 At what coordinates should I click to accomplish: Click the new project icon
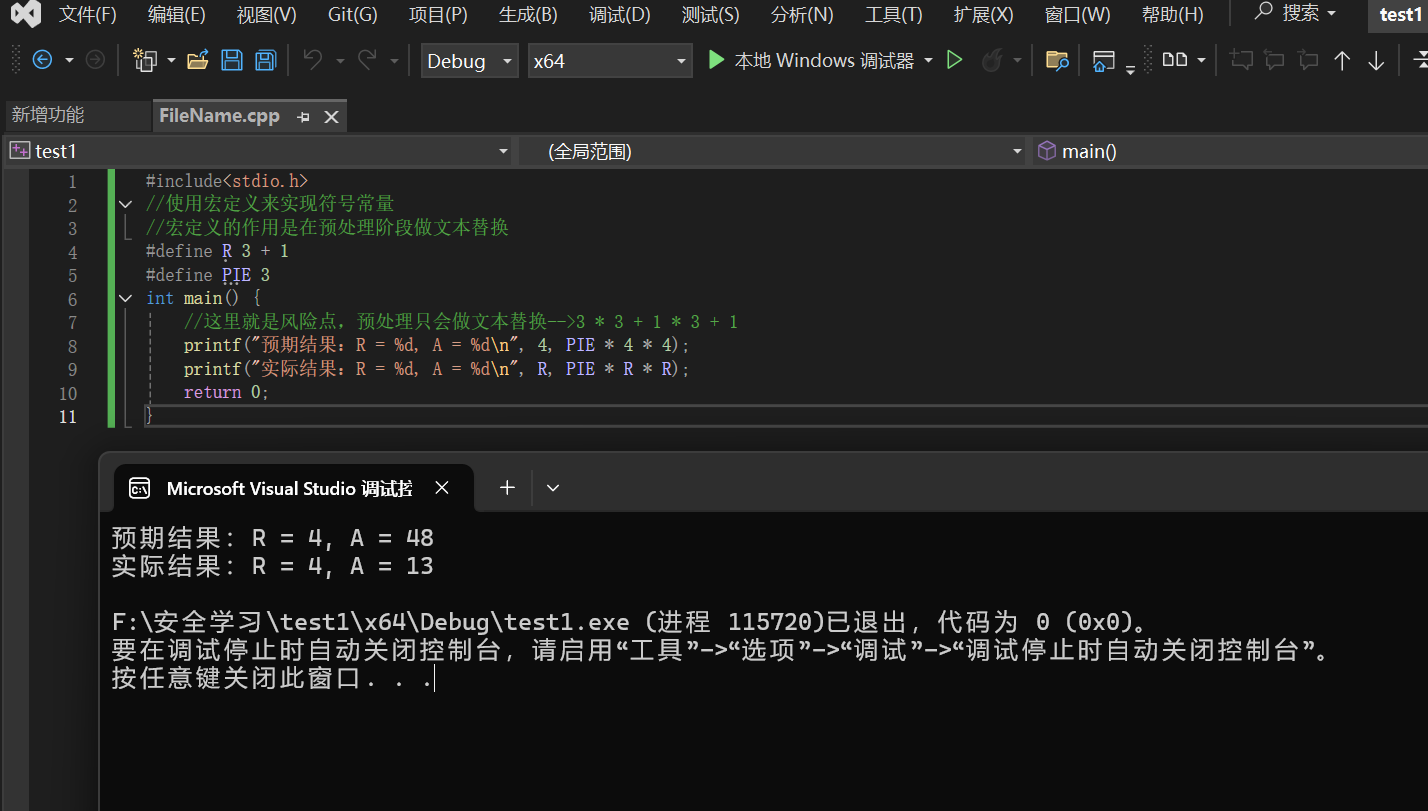click(145, 60)
